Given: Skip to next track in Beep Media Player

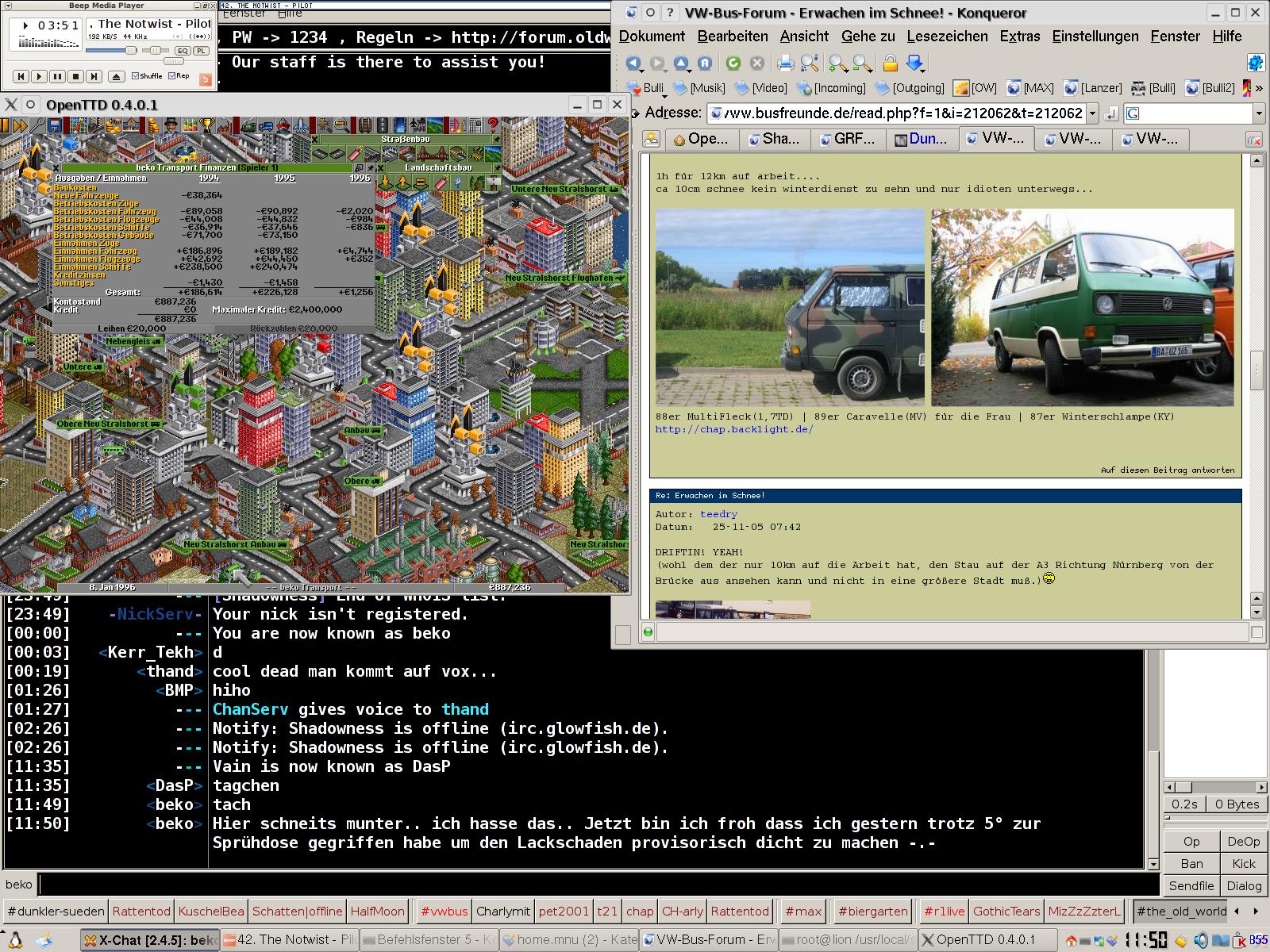Looking at the screenshot, I should 94,76.
